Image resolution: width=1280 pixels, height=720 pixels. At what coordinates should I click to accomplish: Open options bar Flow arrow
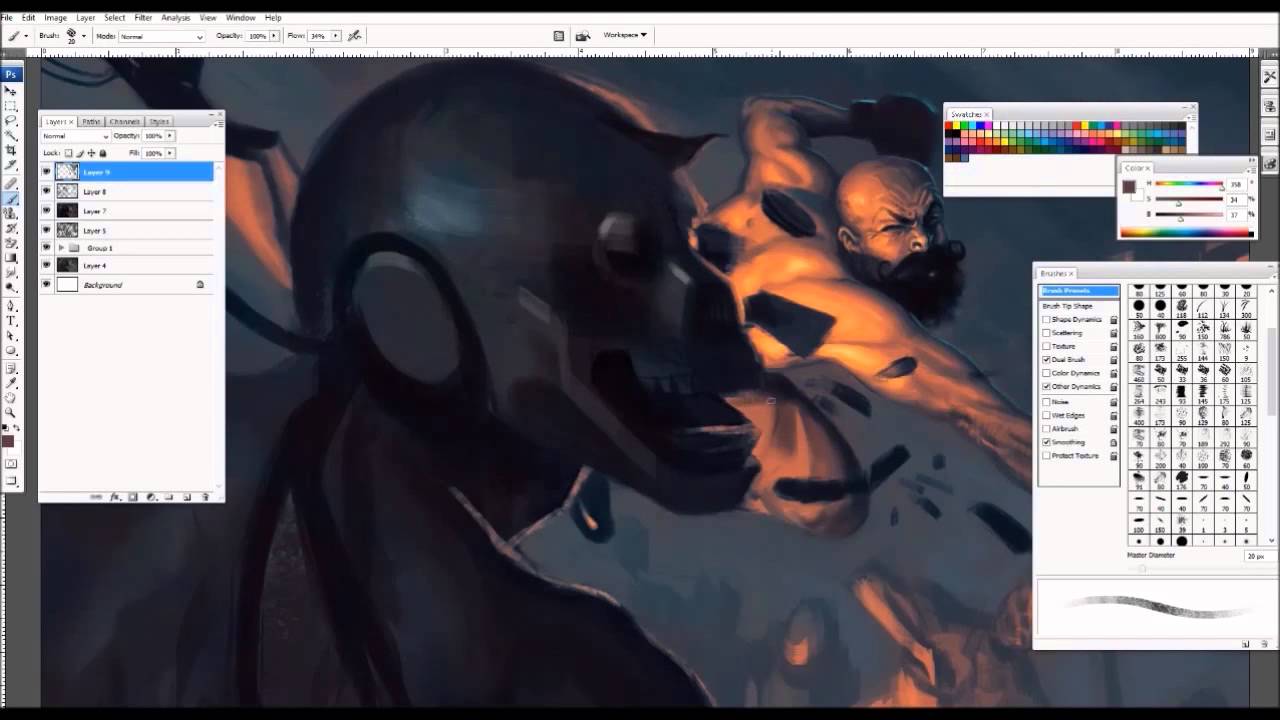[x=336, y=36]
